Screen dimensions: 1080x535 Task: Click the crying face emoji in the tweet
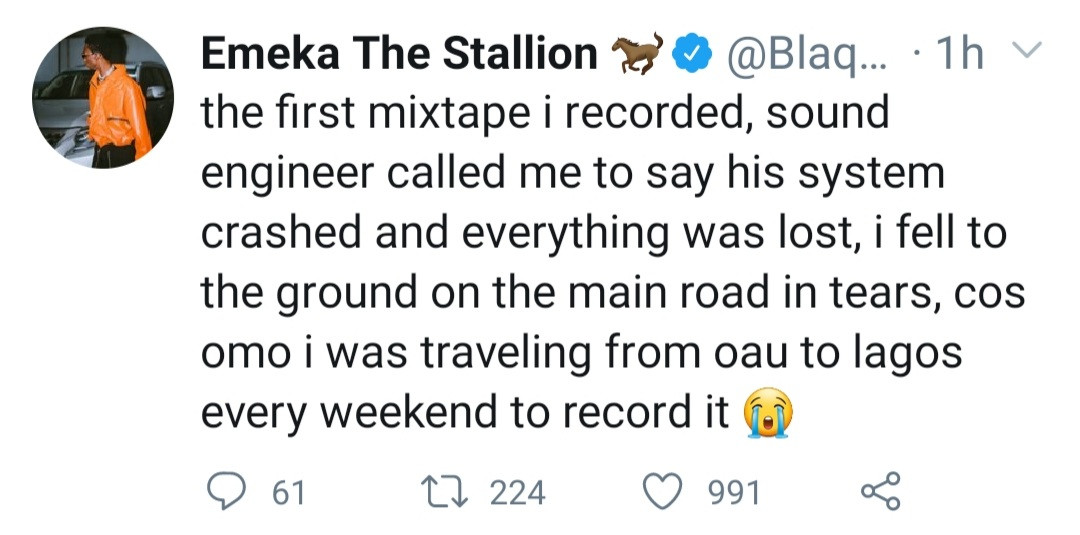point(767,415)
